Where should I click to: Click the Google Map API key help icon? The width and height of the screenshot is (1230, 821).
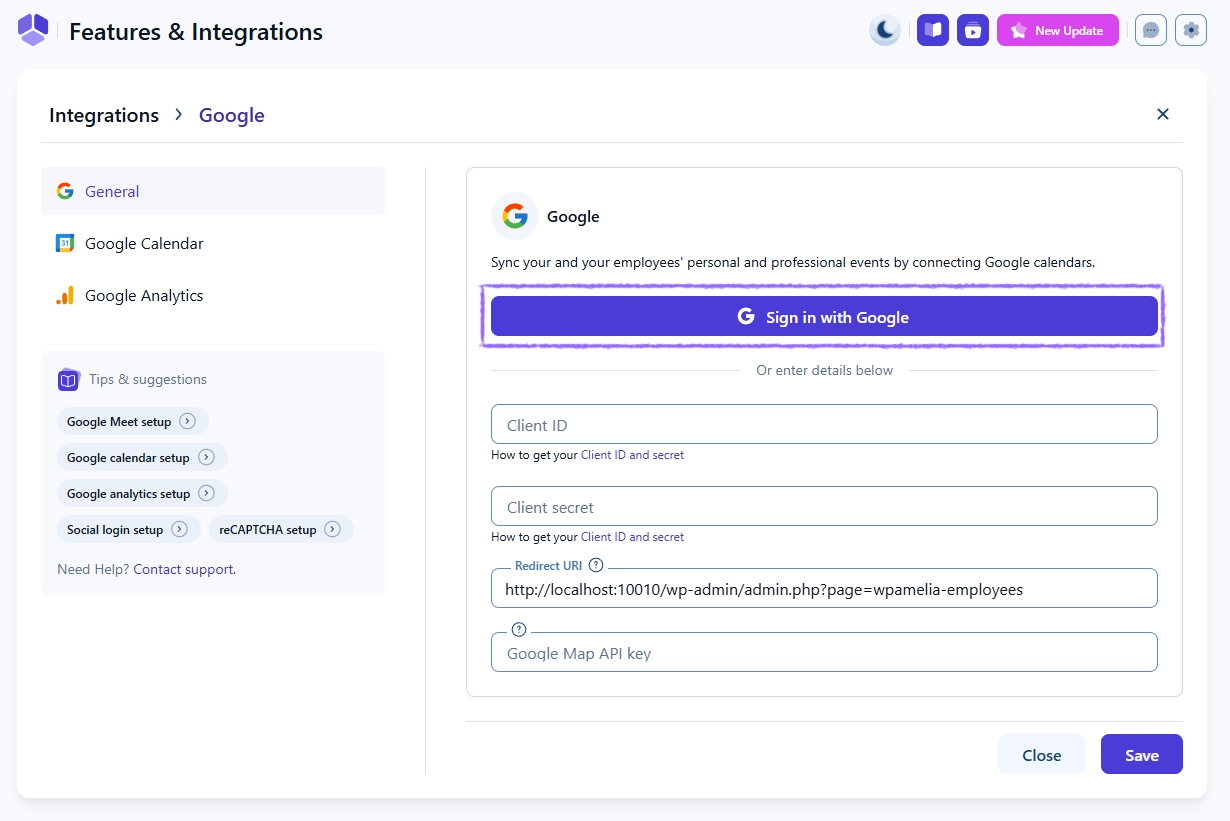[518, 629]
